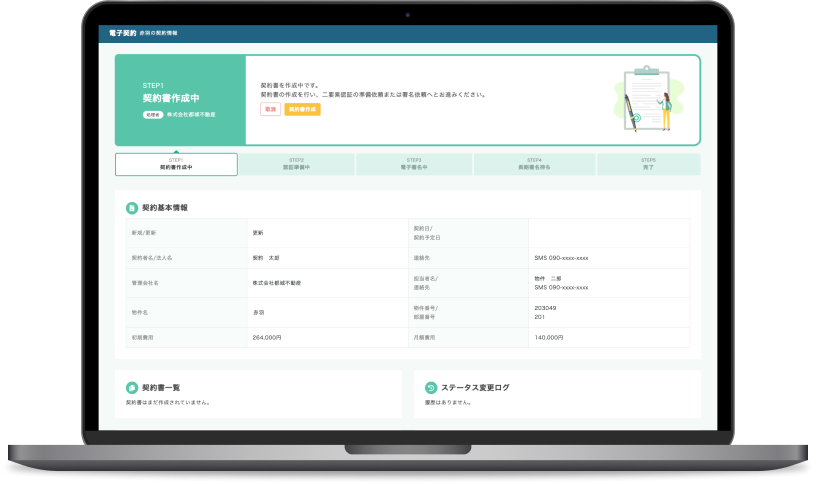Click the ステータス変更ログ history icon
The height and width of the screenshot is (484, 816).
pyautogui.click(x=431, y=388)
